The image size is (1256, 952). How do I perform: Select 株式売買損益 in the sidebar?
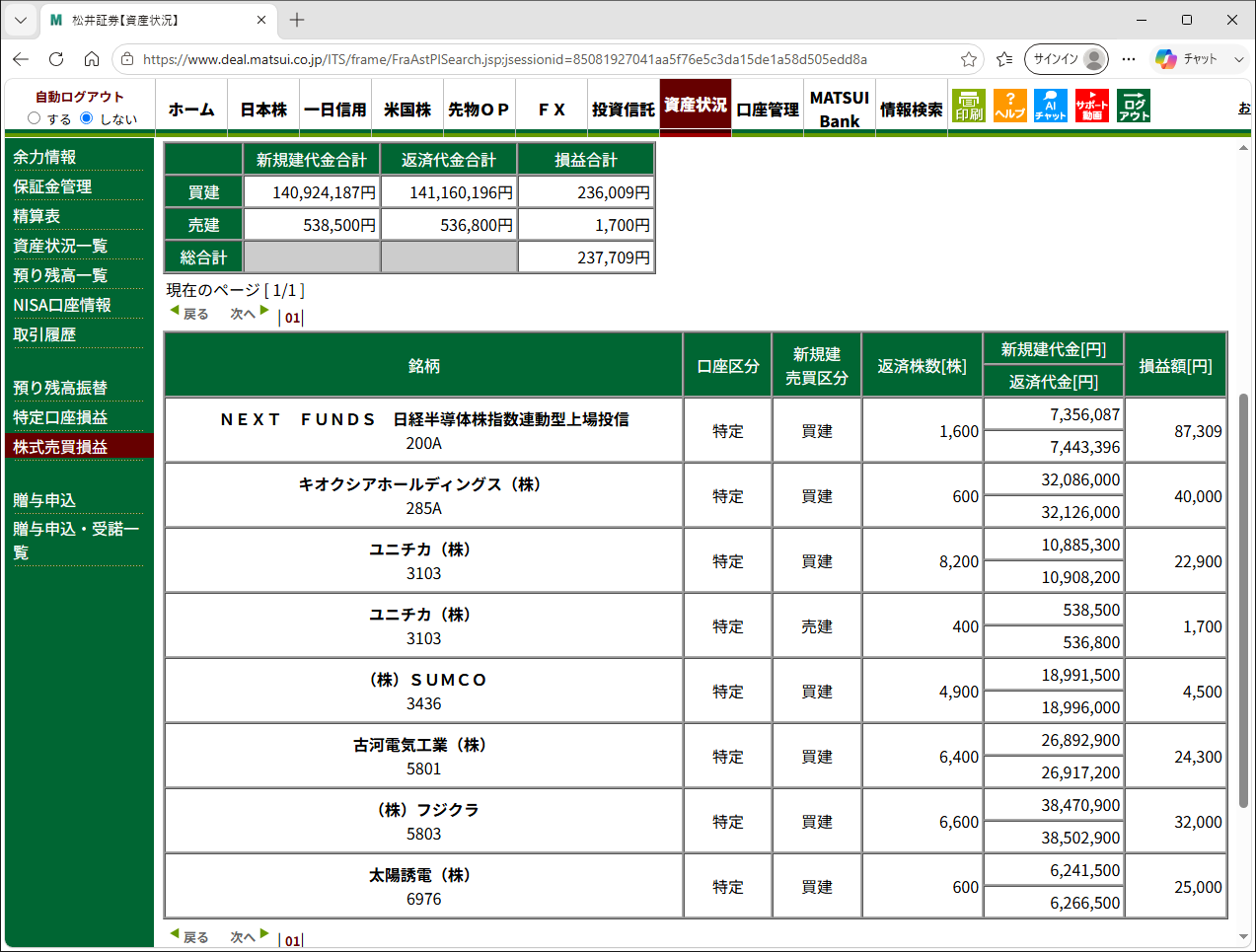click(x=60, y=447)
